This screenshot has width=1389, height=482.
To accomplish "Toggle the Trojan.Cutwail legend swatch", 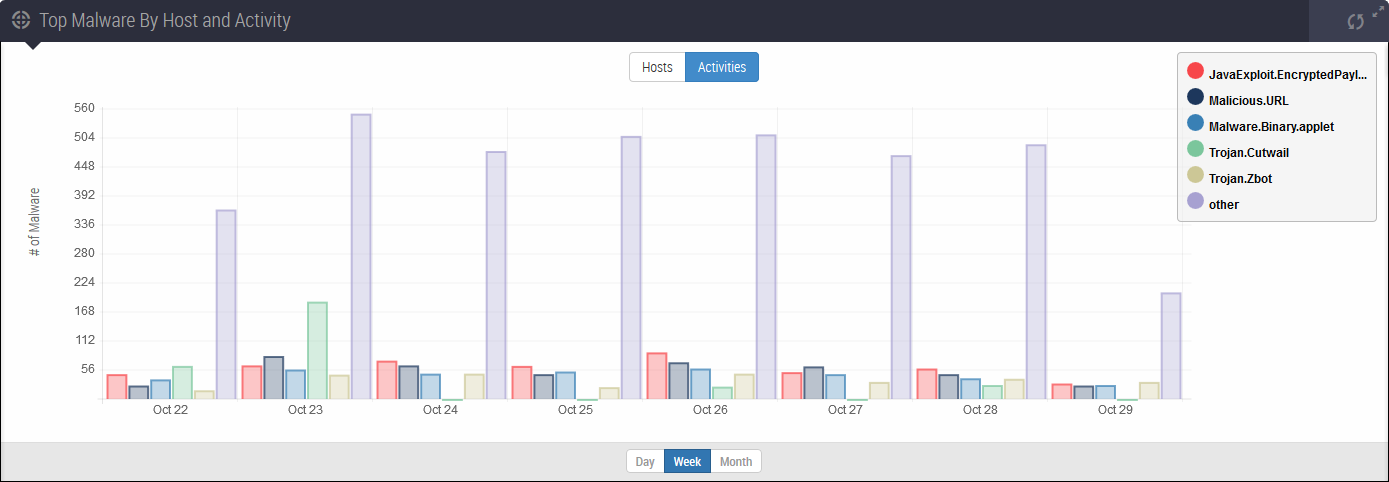I will (1194, 150).
